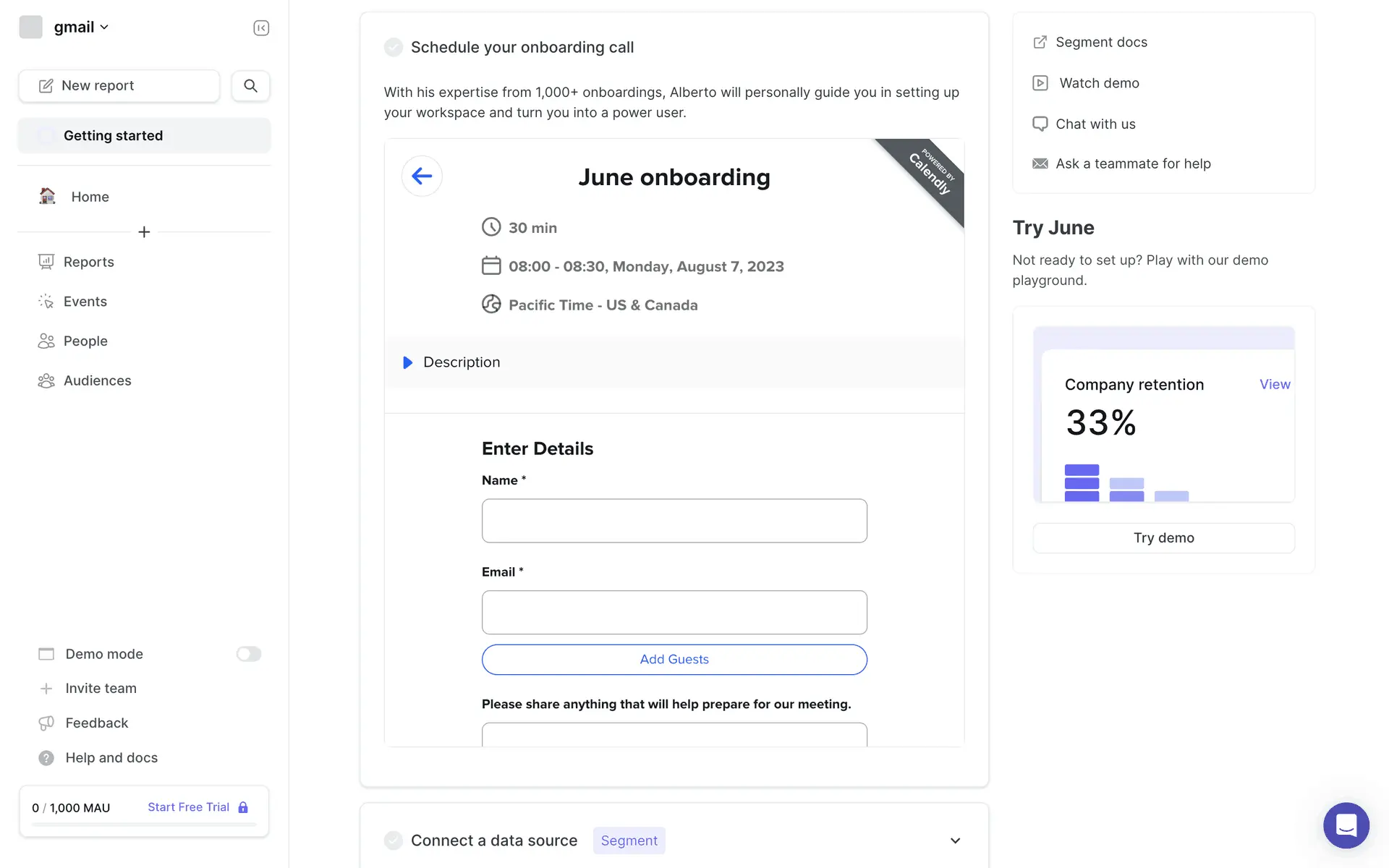Expand the Connect a data source section
Image resolution: width=1389 pixels, height=868 pixels.
(955, 841)
